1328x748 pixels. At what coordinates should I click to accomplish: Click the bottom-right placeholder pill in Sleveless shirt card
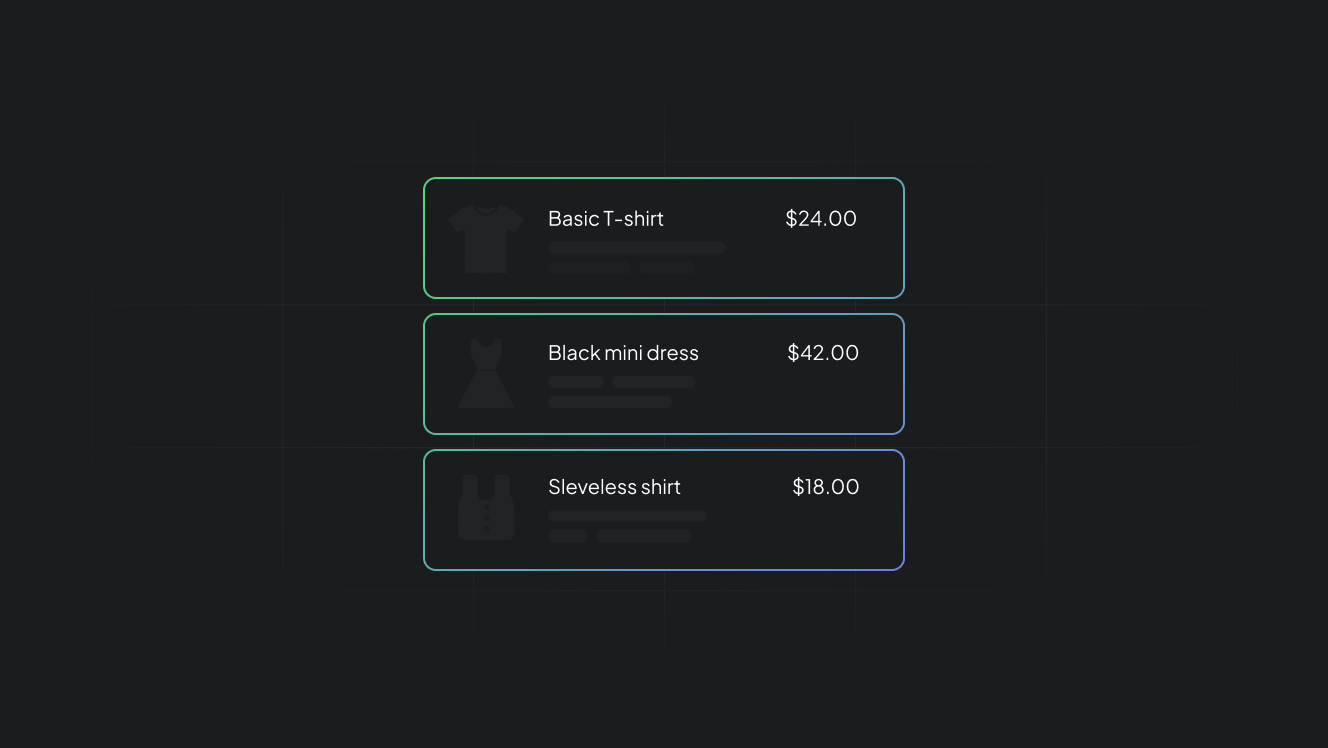[x=644, y=536]
